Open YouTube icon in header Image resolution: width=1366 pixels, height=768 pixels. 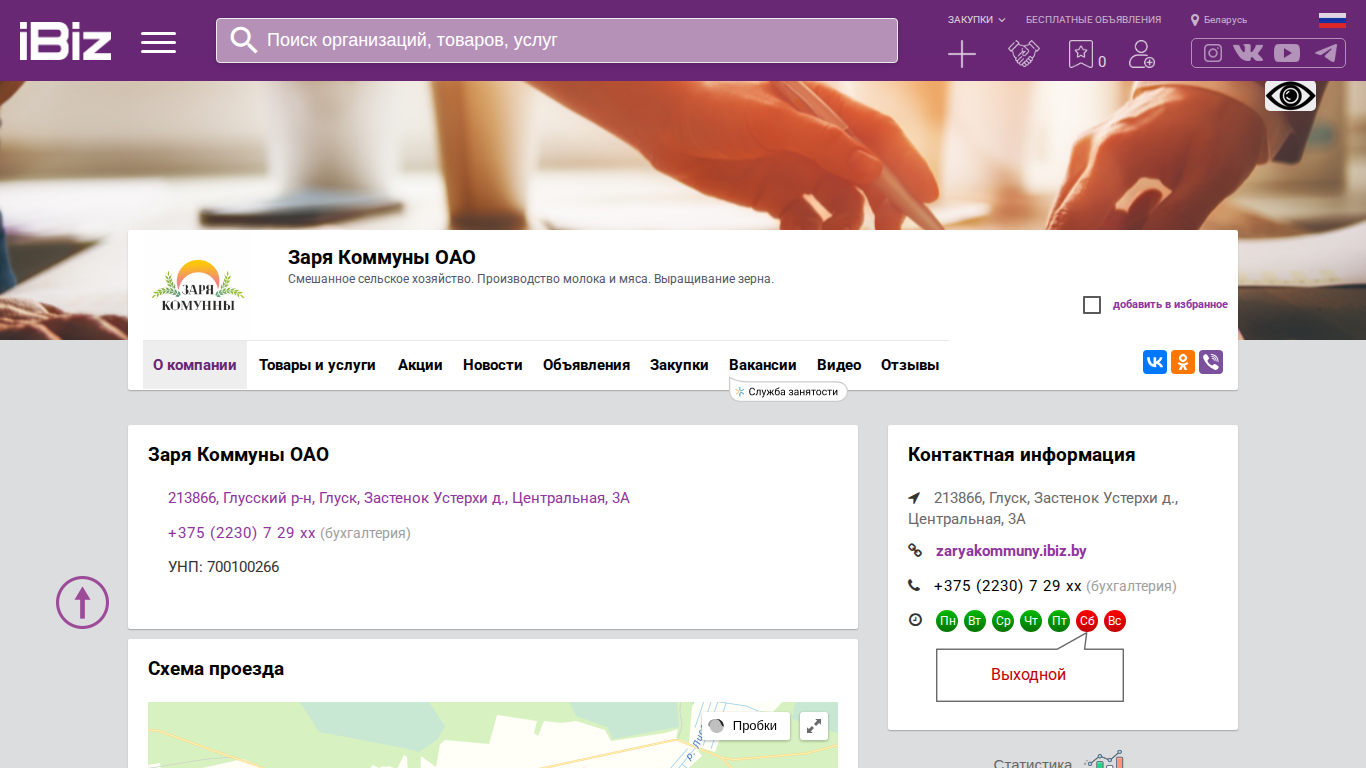(x=1287, y=54)
